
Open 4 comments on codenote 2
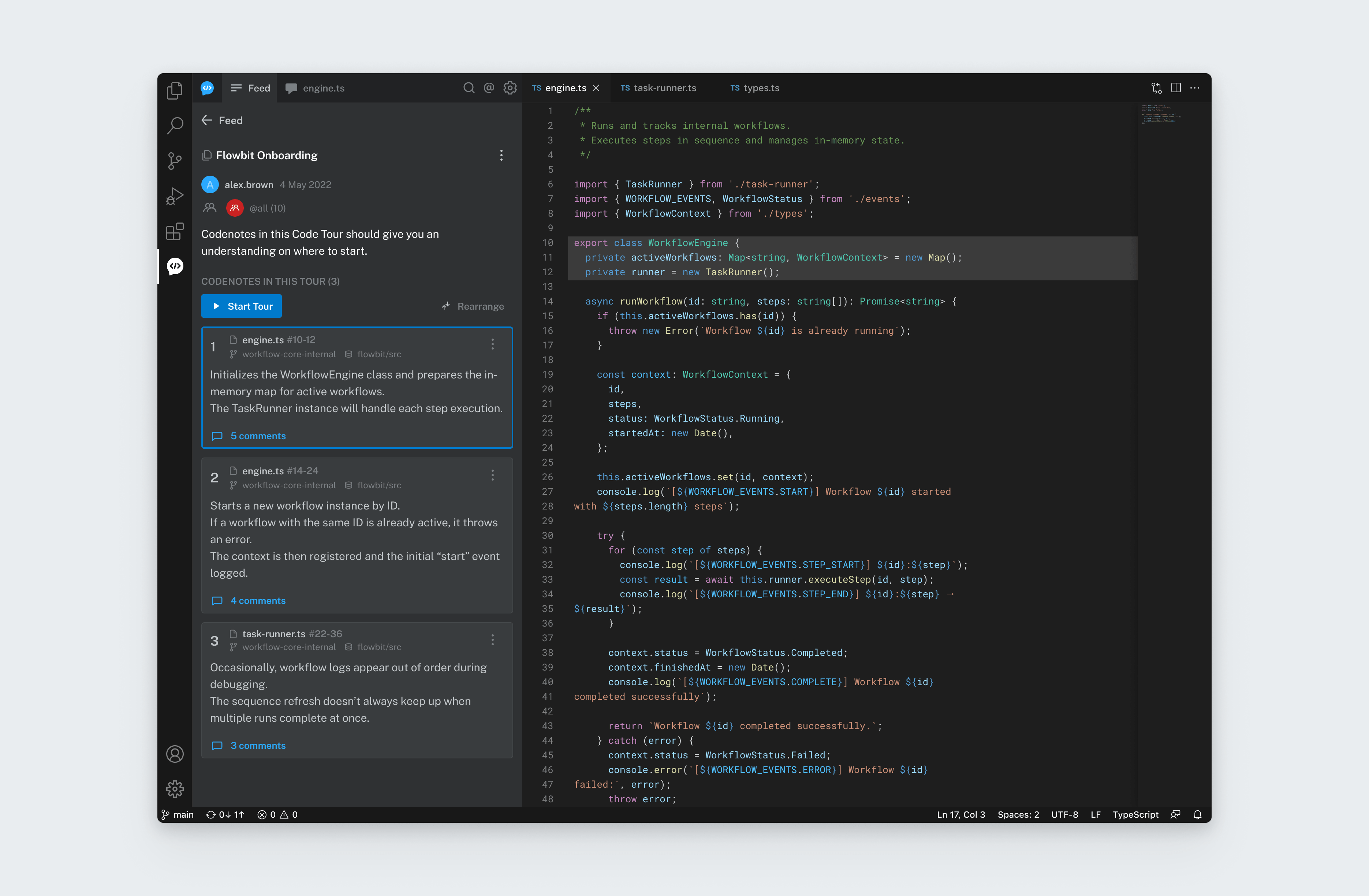249,600
